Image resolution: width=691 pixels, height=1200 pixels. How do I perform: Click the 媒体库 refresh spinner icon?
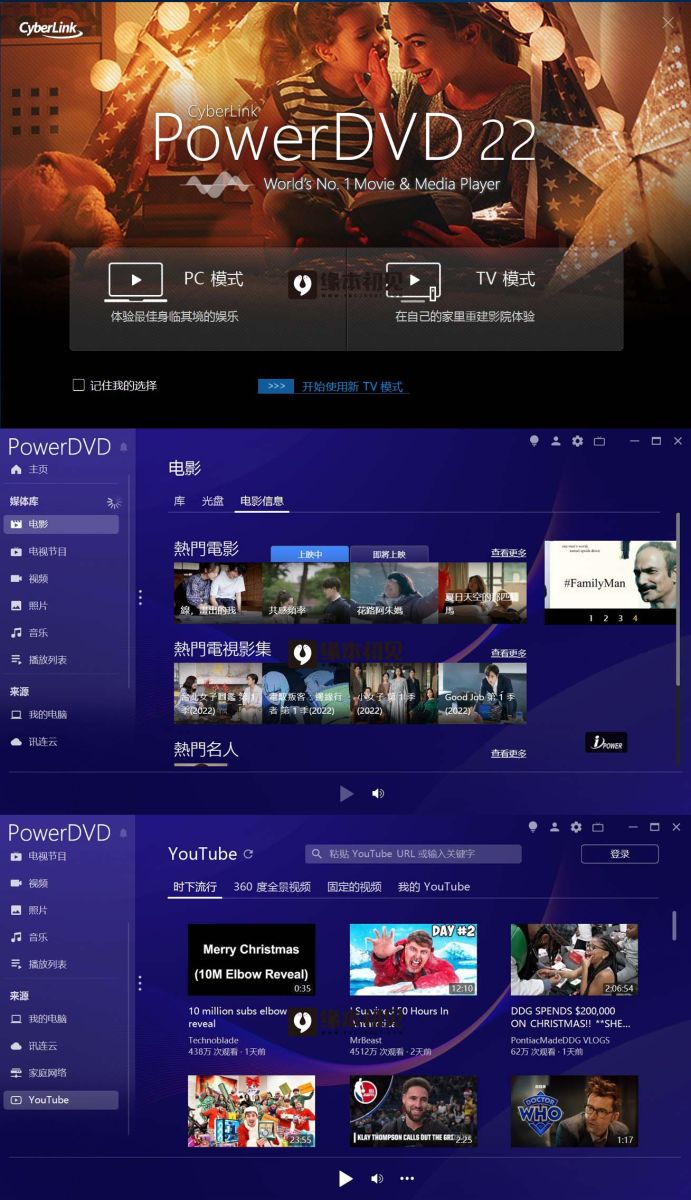pyautogui.click(x=114, y=501)
